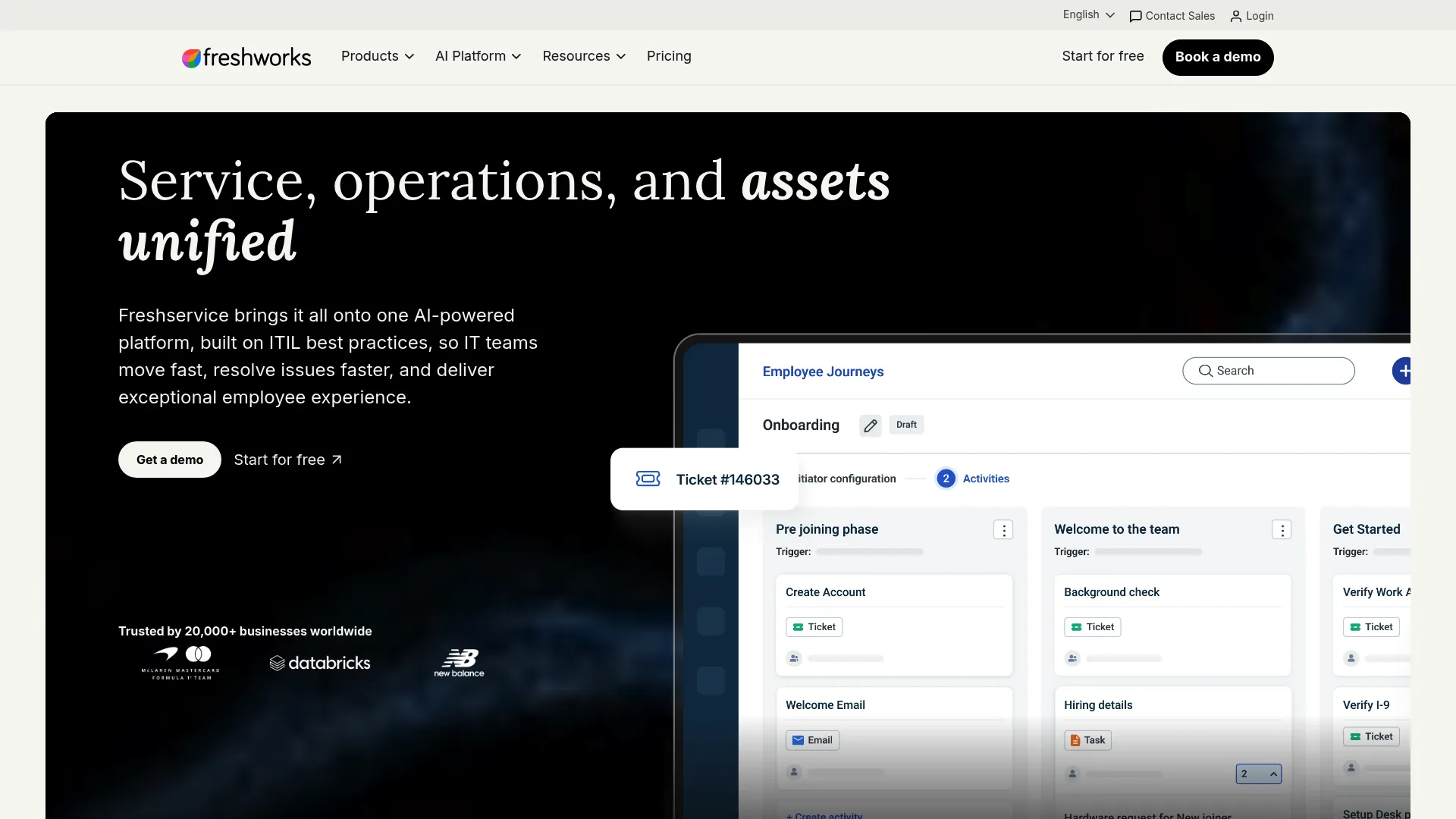Image resolution: width=1456 pixels, height=819 pixels.
Task: Click the Ticket #146033 card
Action: [x=704, y=479]
